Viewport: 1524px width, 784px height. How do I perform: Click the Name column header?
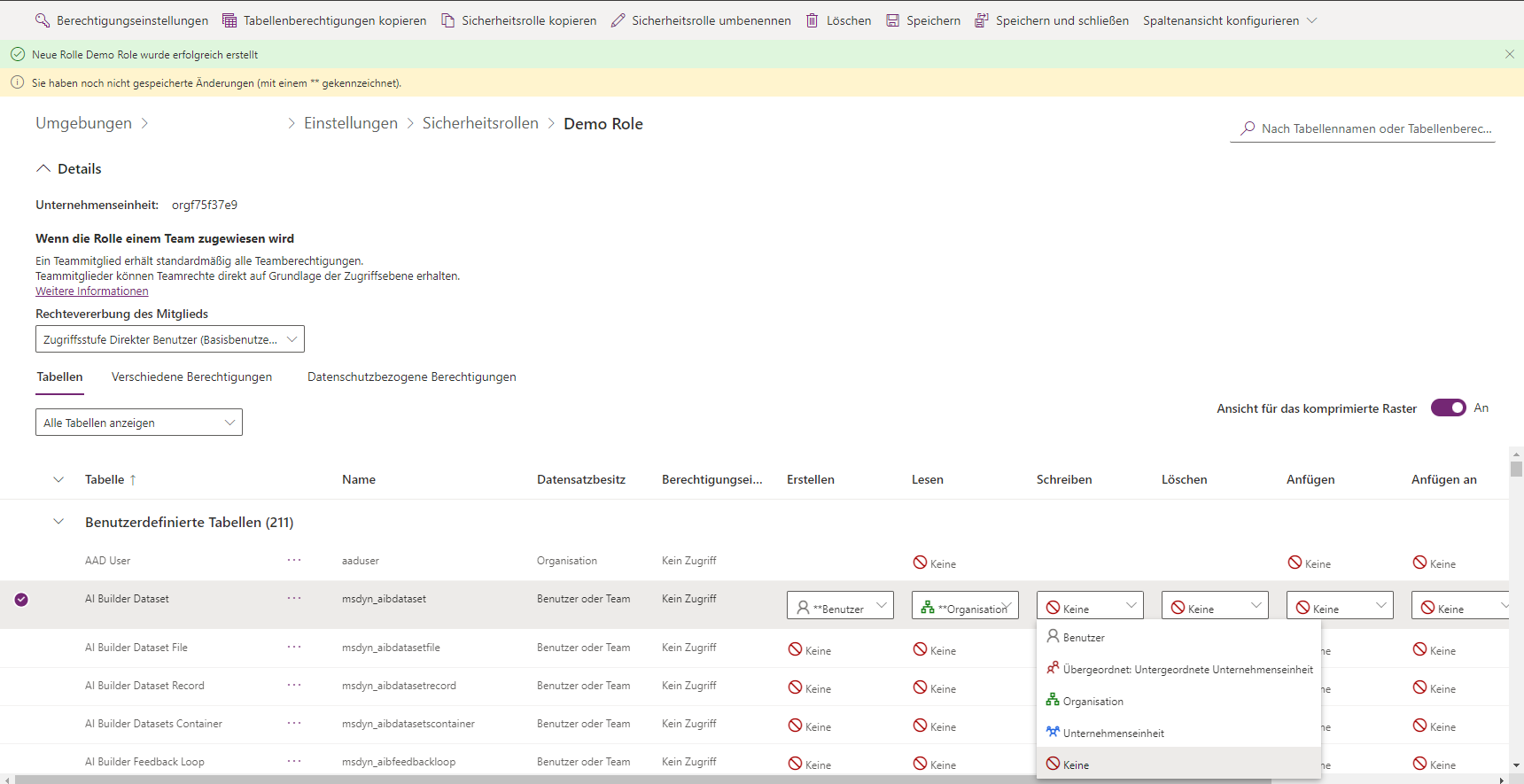[x=359, y=479]
